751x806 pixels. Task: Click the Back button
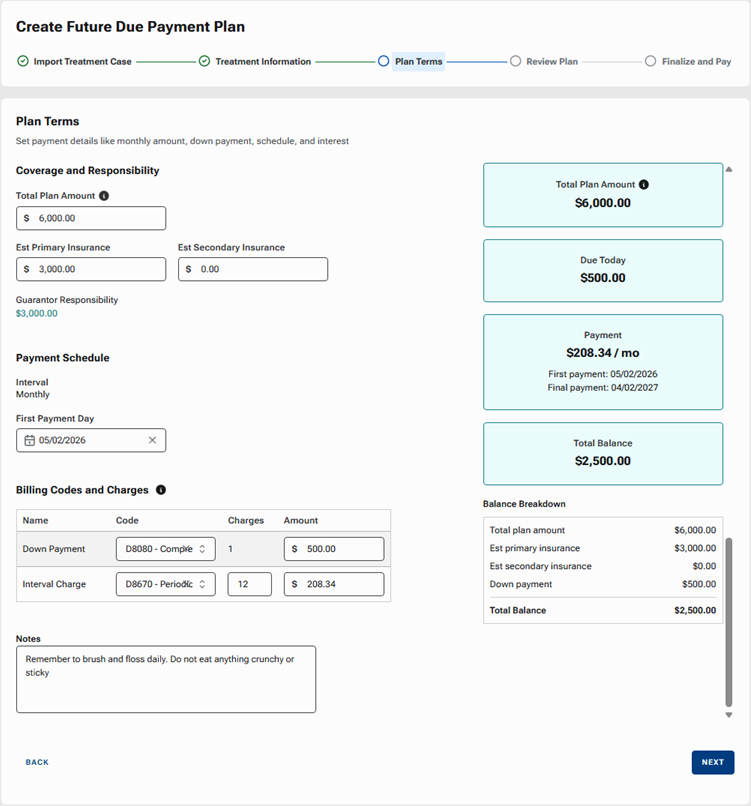[x=37, y=762]
